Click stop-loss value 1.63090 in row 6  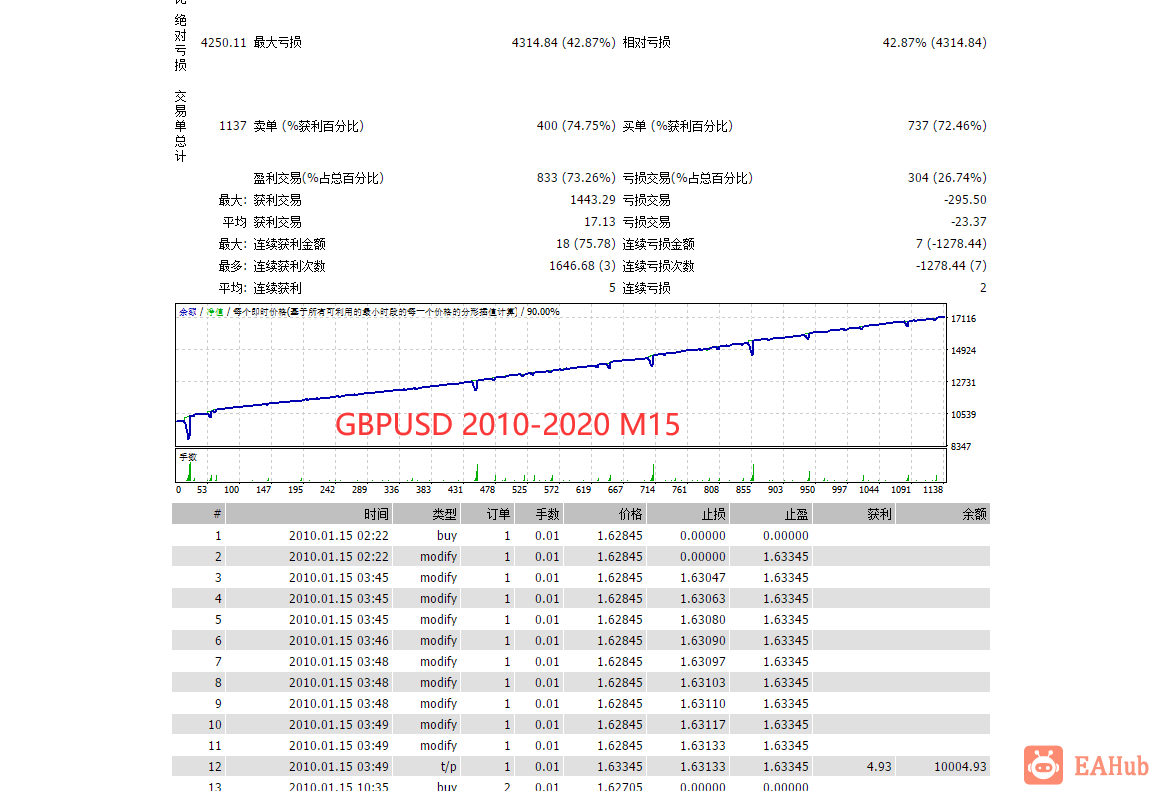coord(702,640)
